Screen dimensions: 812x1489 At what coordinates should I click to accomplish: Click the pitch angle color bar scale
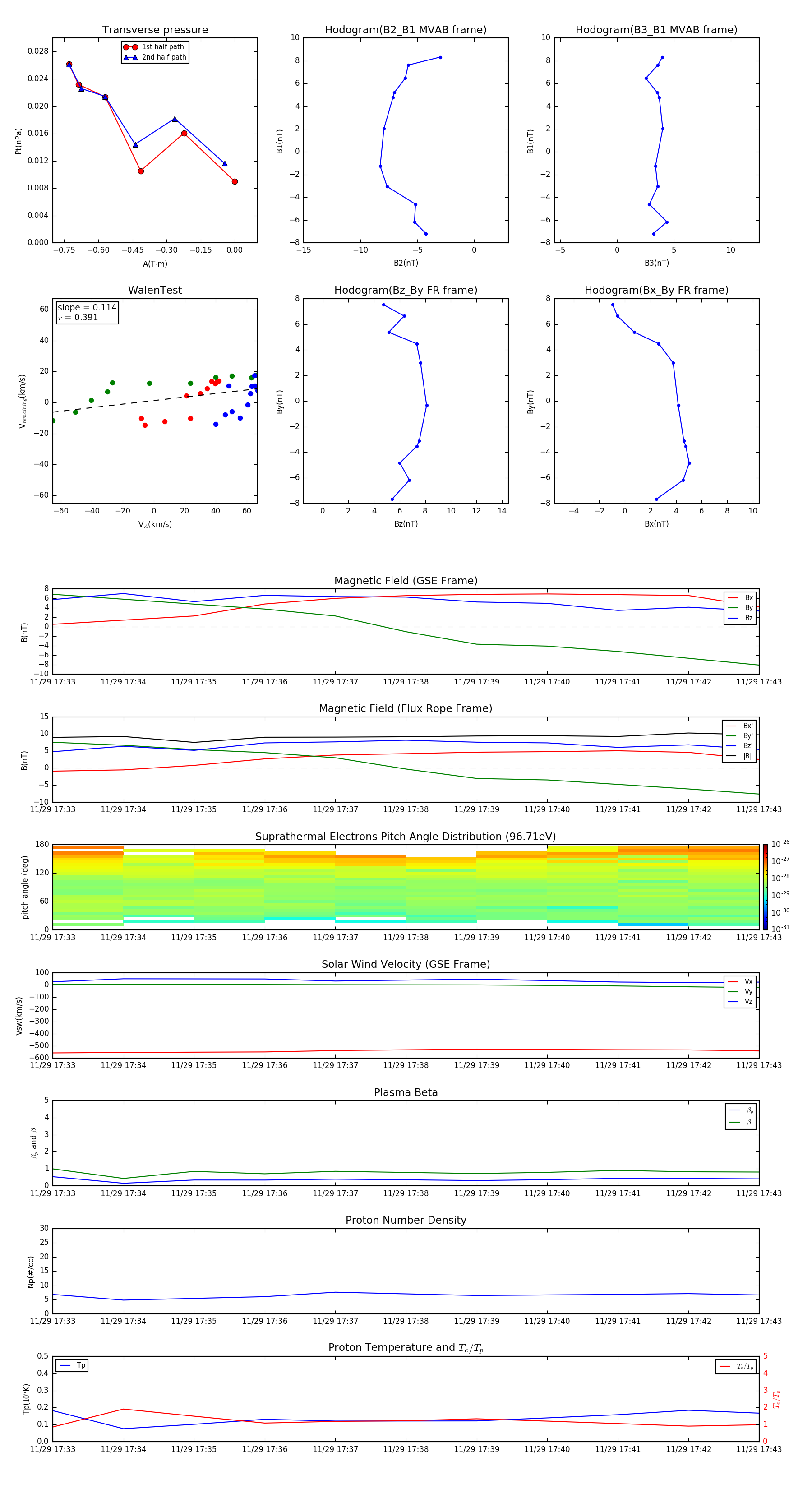(765, 887)
